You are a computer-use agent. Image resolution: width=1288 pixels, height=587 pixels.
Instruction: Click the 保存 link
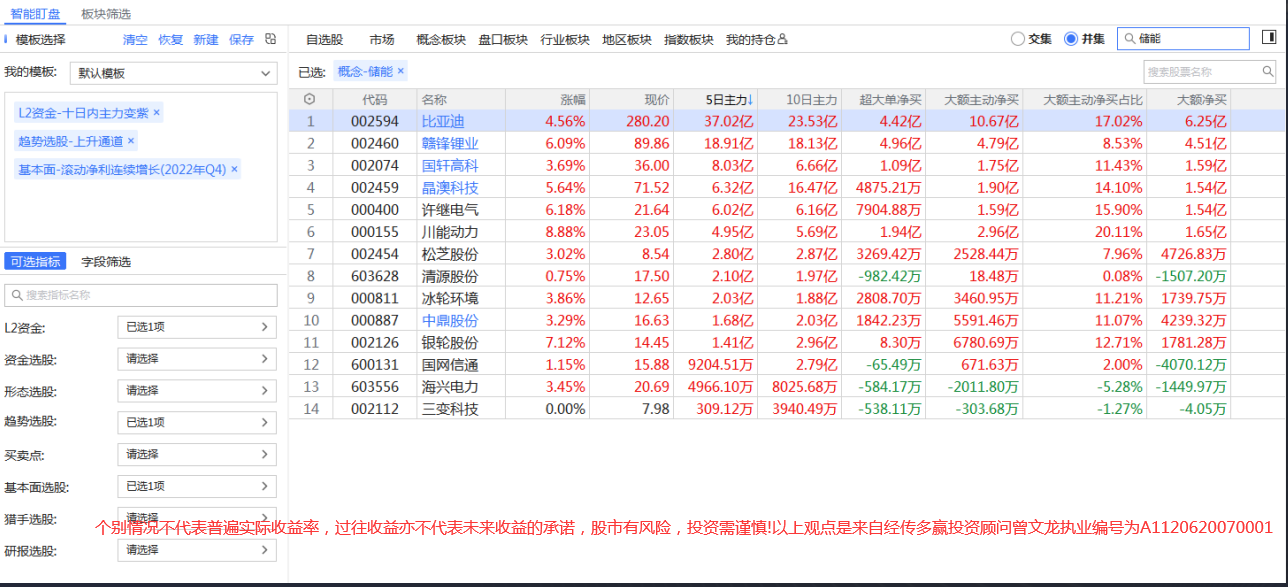tap(242, 39)
